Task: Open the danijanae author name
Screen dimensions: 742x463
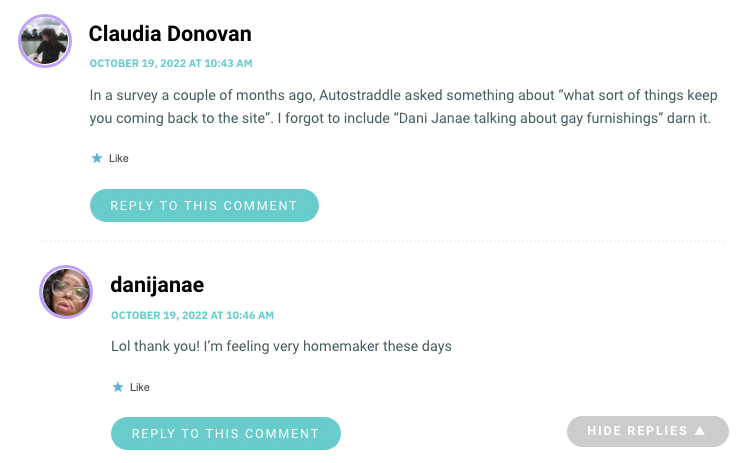Action: (157, 285)
